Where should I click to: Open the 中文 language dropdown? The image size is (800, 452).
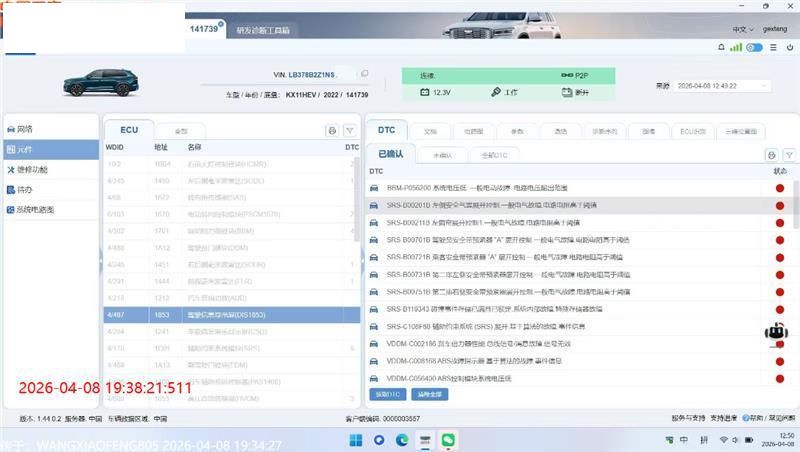[743, 30]
